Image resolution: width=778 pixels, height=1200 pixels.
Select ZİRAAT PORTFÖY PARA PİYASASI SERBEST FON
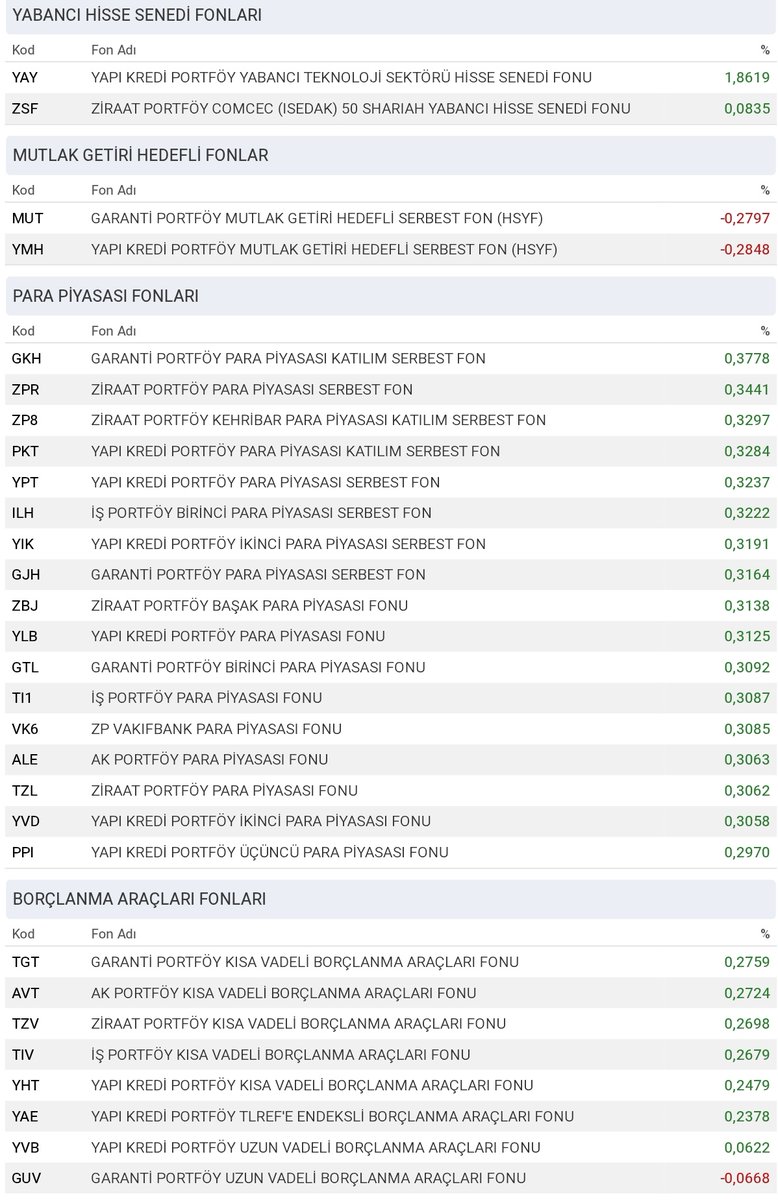coord(252,389)
